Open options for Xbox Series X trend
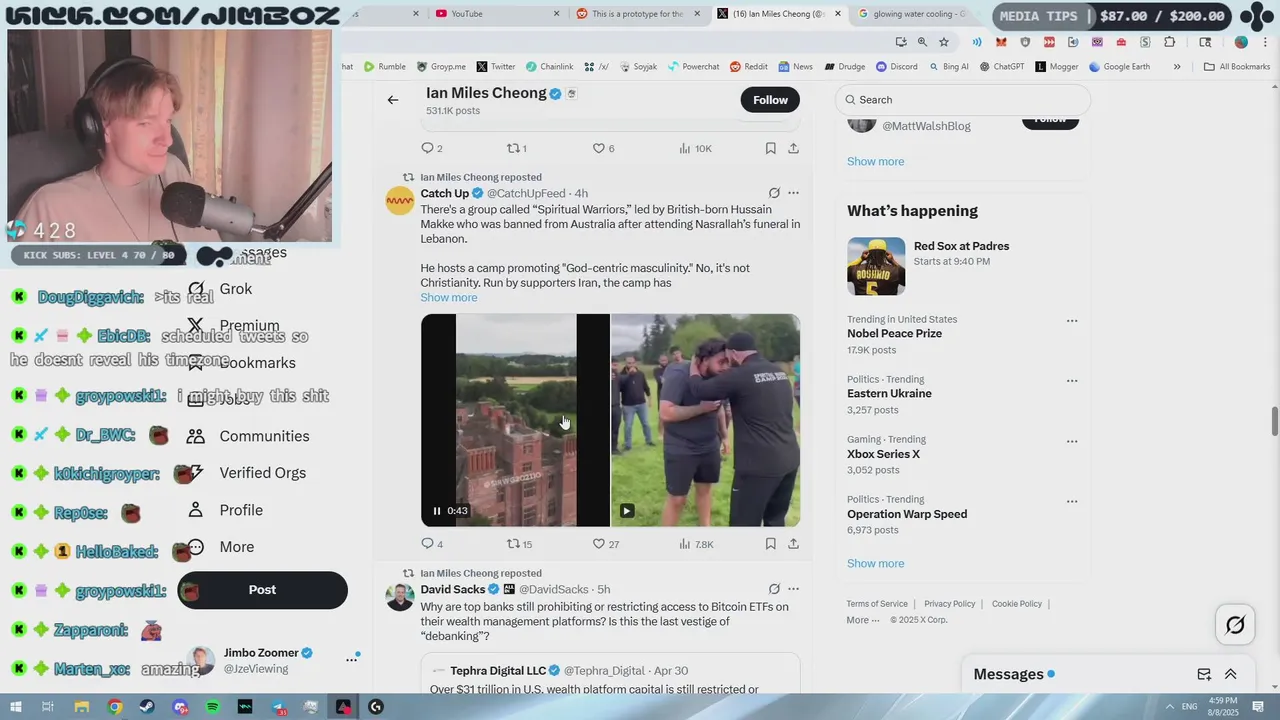This screenshot has height=720, width=1280. point(1072,441)
